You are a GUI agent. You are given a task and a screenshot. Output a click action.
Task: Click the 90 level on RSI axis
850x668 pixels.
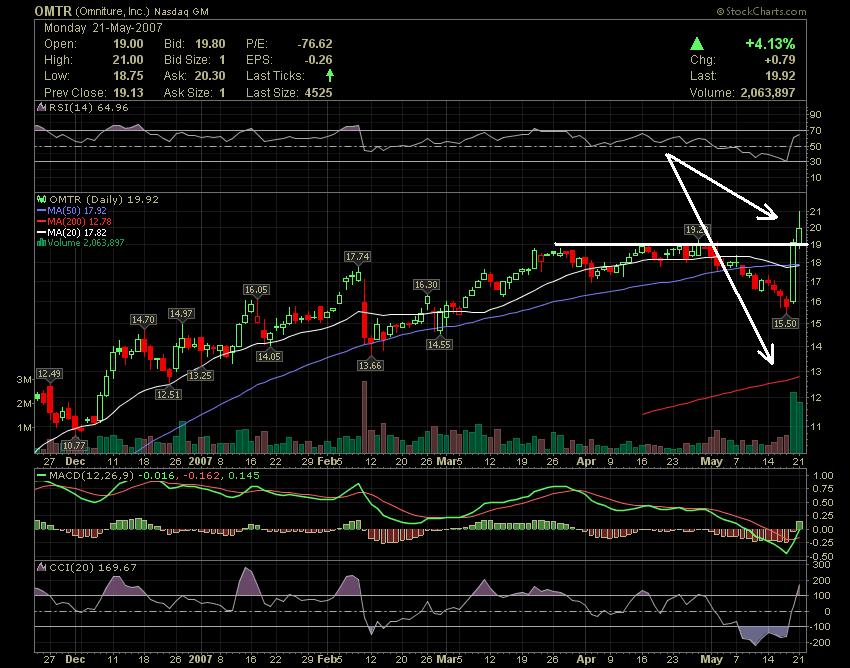(815, 115)
